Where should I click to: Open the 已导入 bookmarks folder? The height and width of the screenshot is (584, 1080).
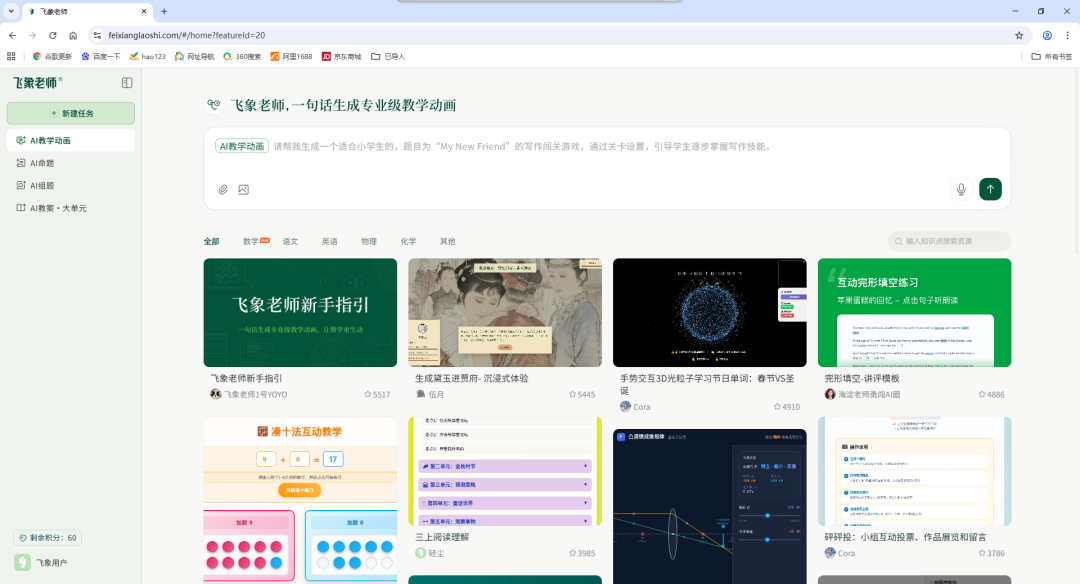tap(390, 56)
